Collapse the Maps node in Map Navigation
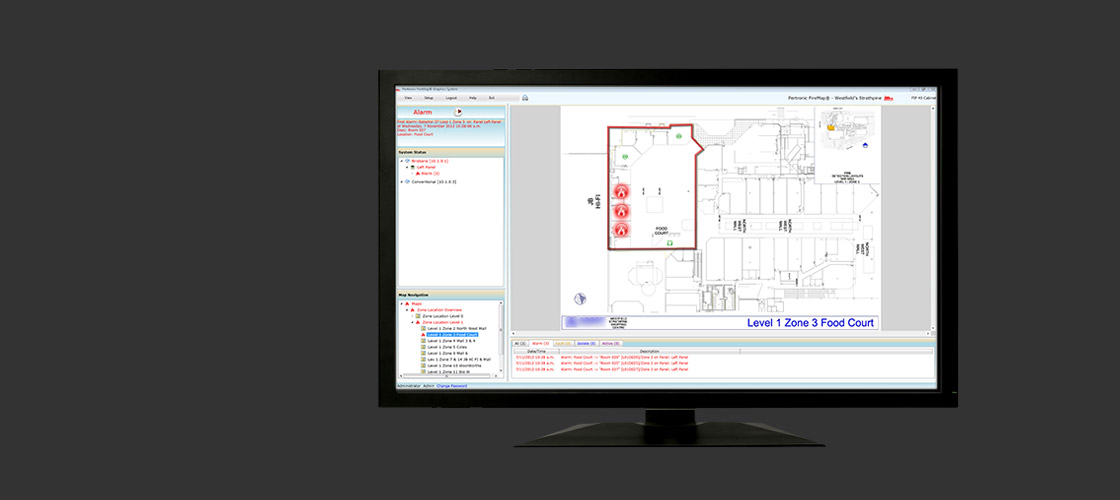Screen dimensions: 1120x500 [x=402, y=303]
